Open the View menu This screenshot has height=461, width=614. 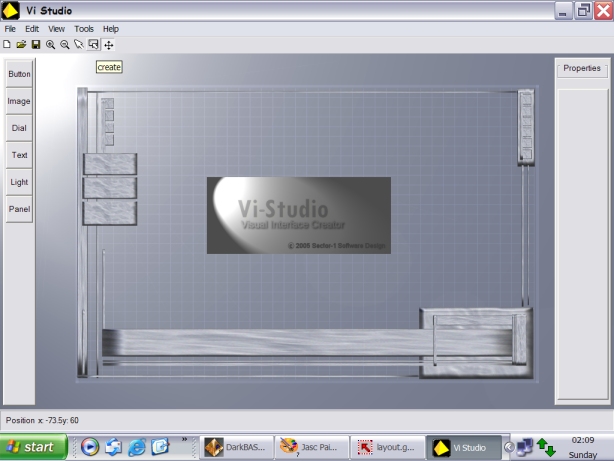[56, 29]
